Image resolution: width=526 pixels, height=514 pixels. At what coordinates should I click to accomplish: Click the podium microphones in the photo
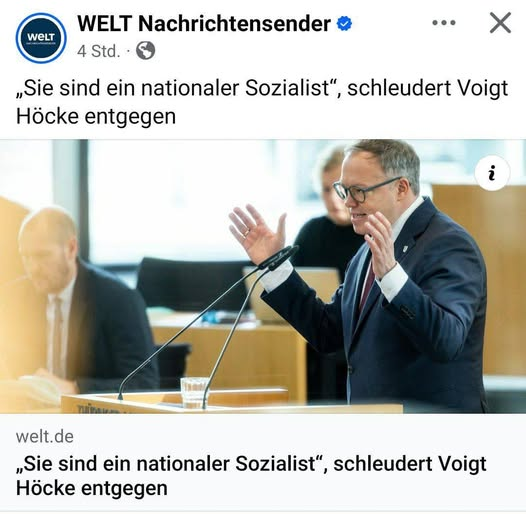click(x=208, y=325)
